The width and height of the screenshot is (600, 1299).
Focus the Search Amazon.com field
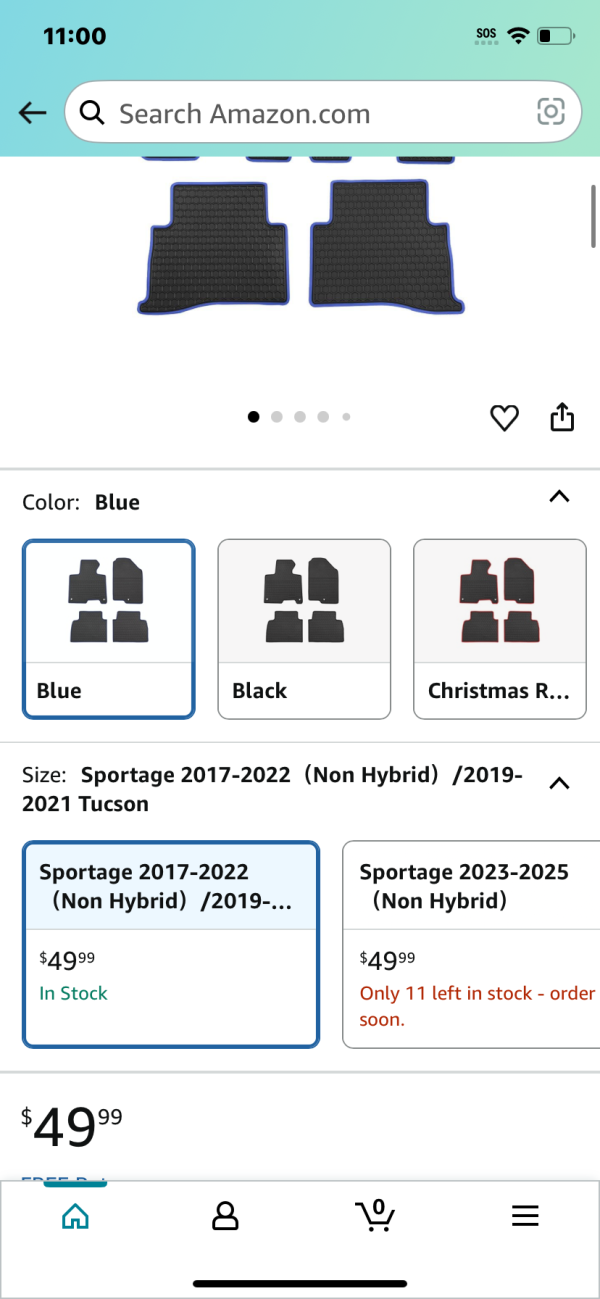pyautogui.click(x=323, y=112)
